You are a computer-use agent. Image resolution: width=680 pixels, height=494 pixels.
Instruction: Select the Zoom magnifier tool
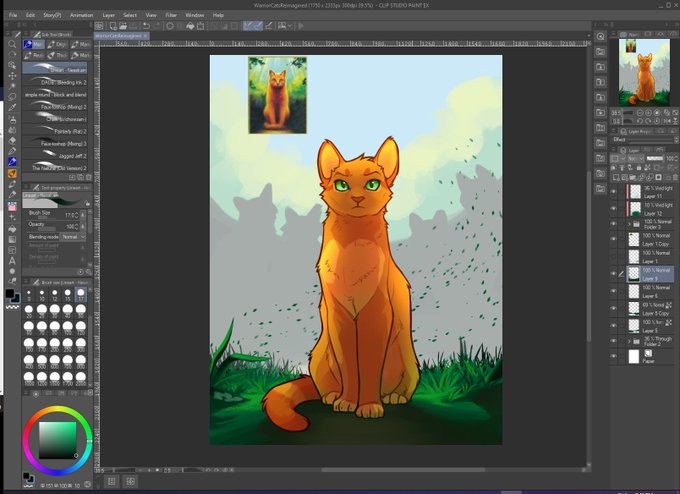pyautogui.click(x=12, y=44)
